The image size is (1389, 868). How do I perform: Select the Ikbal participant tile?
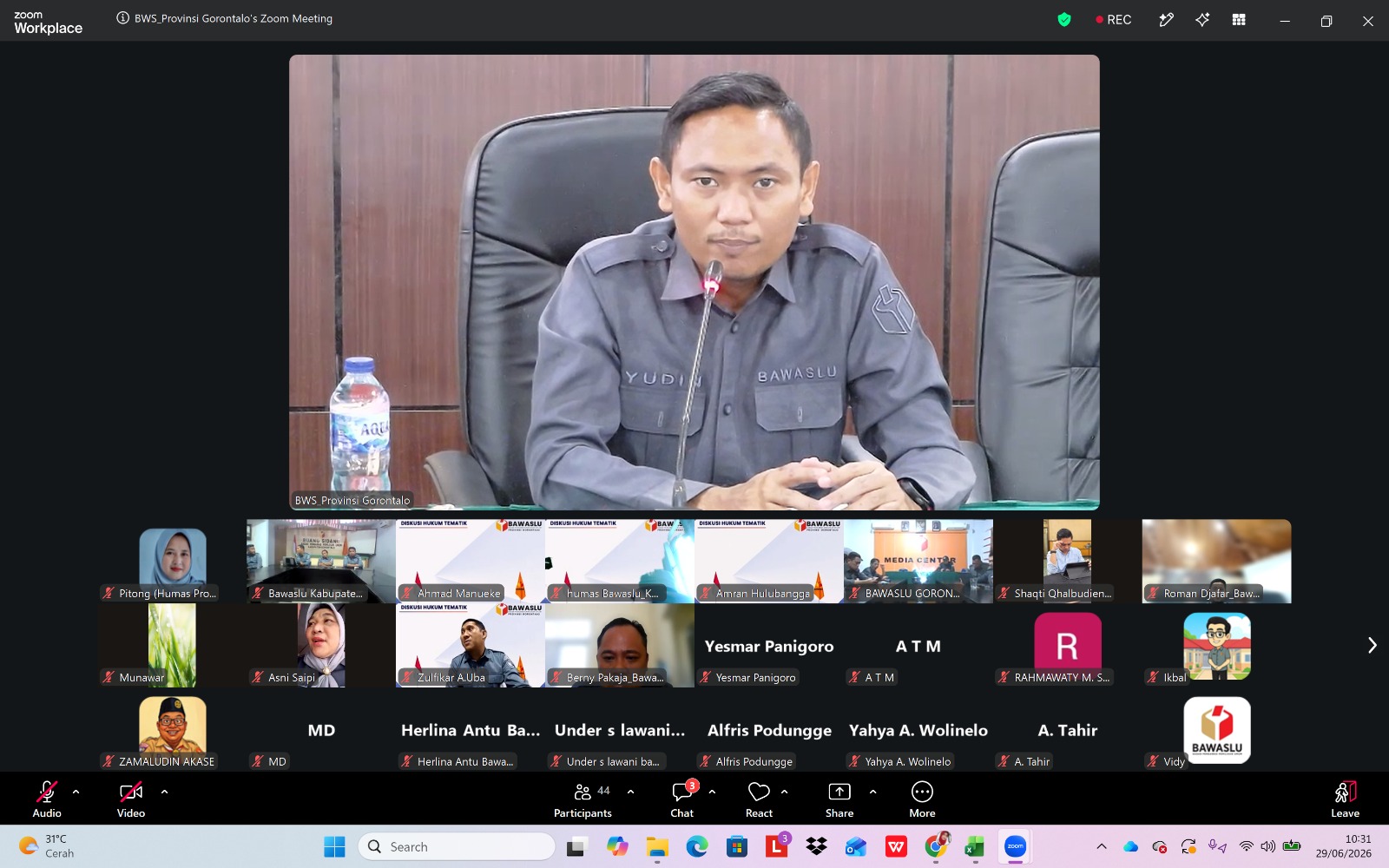pos(1217,645)
